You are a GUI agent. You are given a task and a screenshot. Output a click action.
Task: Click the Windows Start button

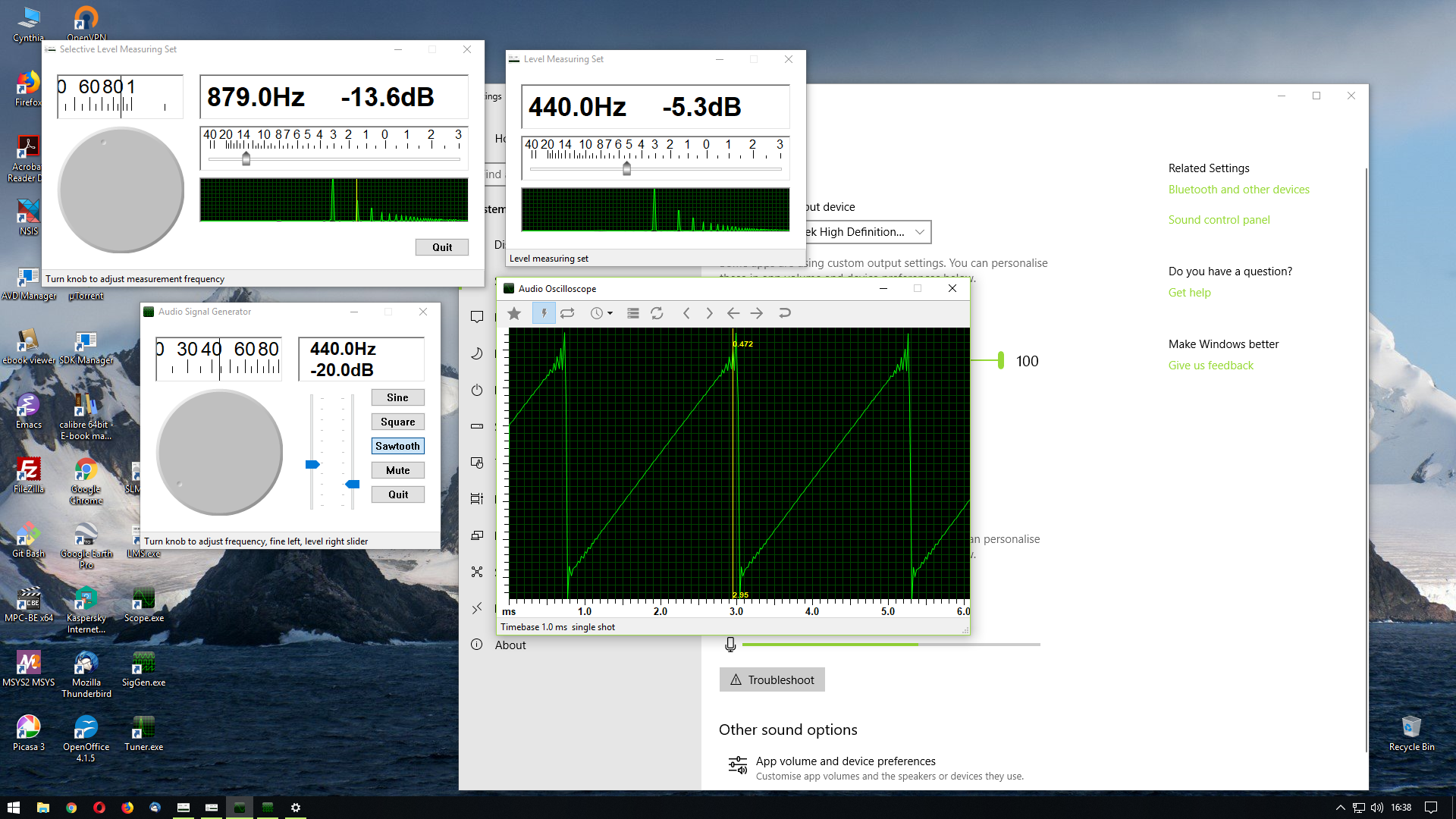14,808
